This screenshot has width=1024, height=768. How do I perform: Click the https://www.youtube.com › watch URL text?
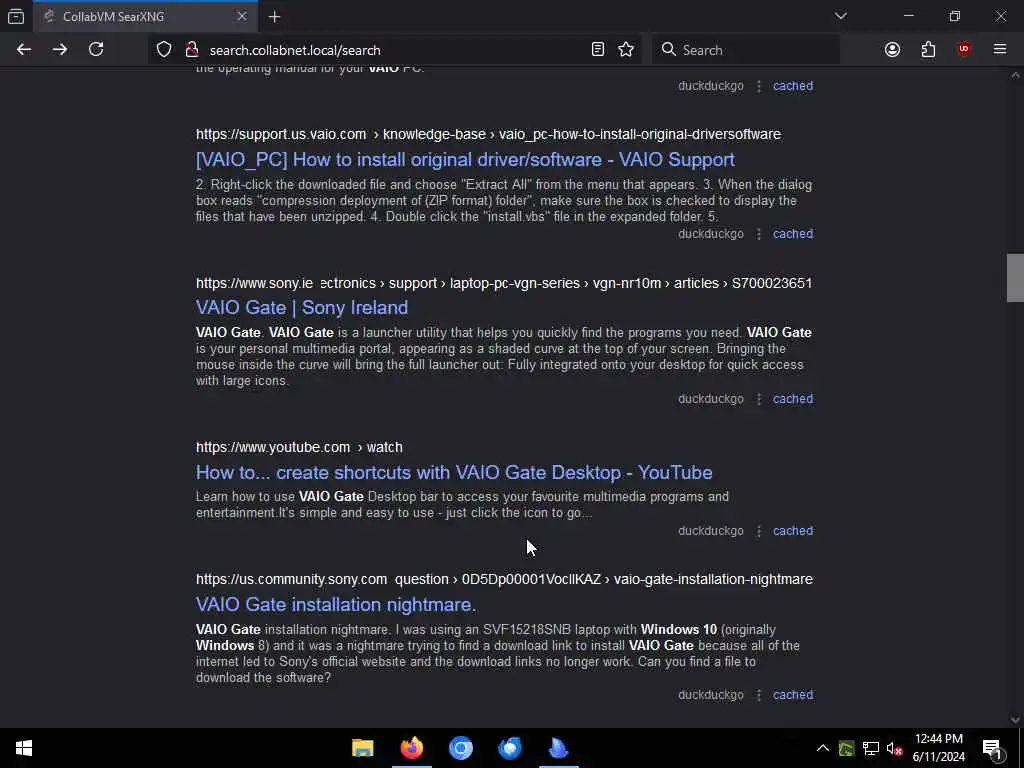coord(299,447)
